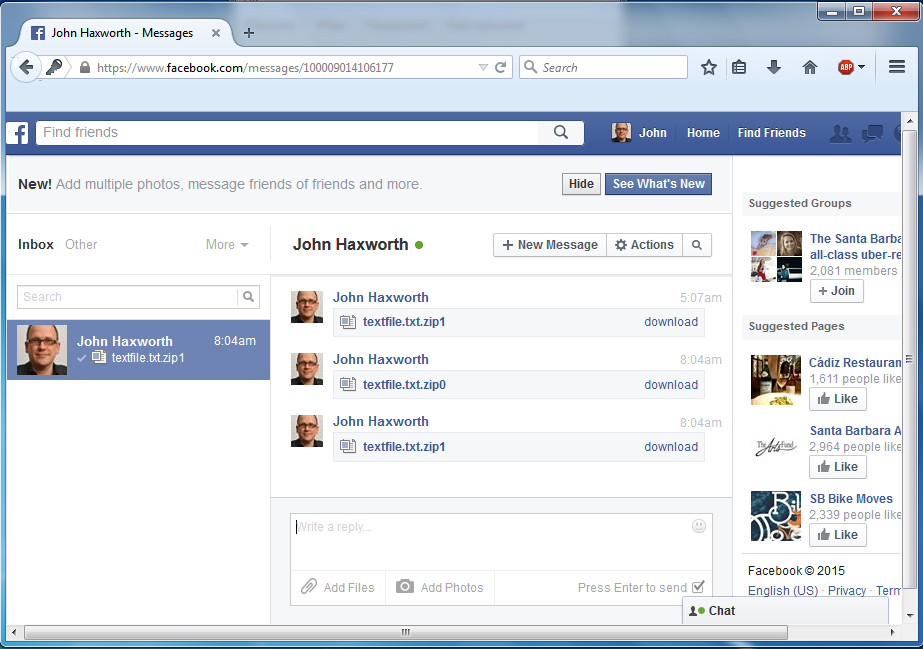Open textfile.txt.zip0 file name link
The image size is (923, 649).
(x=404, y=385)
